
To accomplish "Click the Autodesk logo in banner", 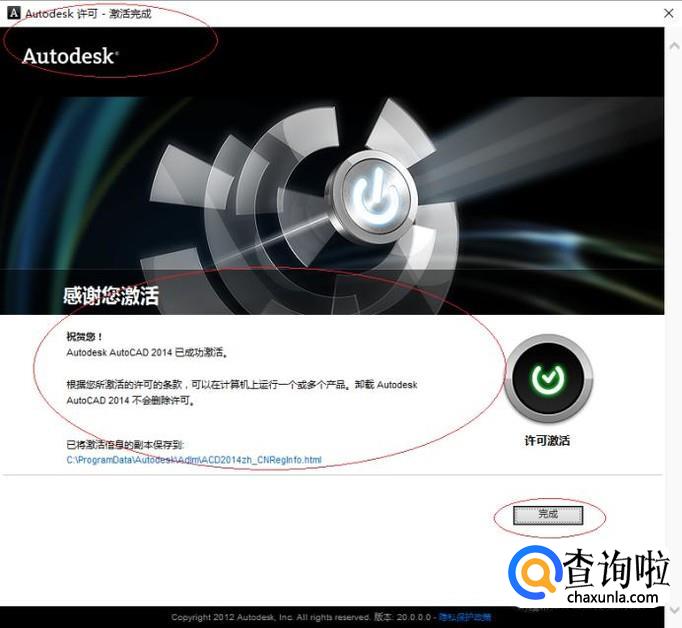I will tap(70, 56).
